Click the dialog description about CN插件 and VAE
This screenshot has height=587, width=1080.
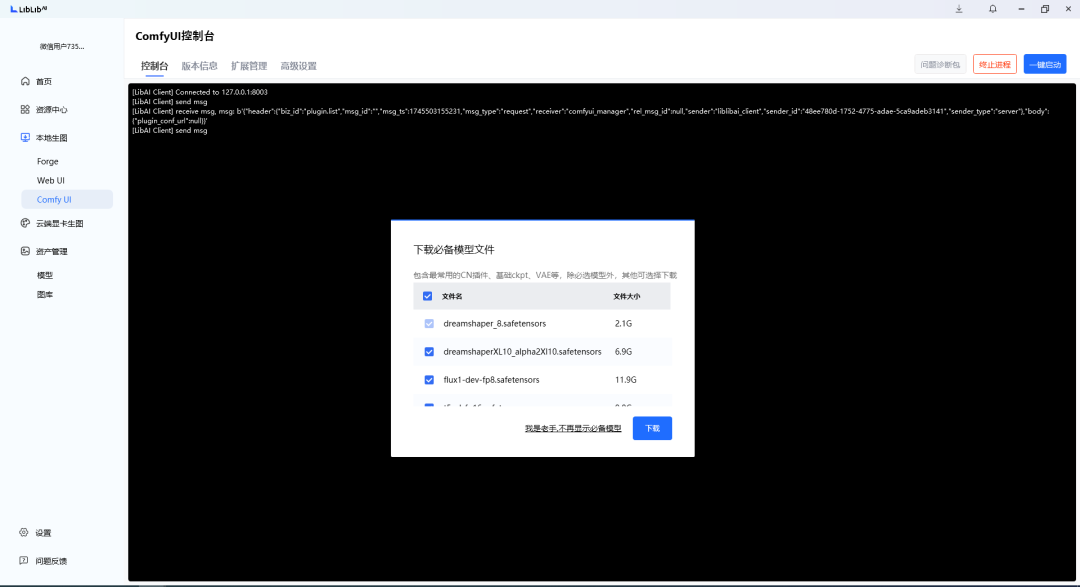(545, 275)
